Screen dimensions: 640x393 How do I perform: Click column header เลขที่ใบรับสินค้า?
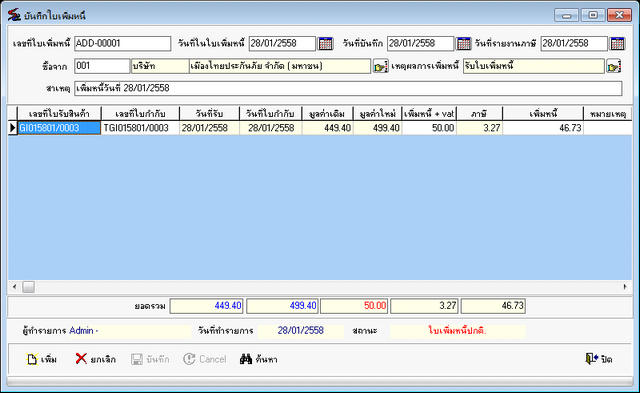[x=59, y=113]
